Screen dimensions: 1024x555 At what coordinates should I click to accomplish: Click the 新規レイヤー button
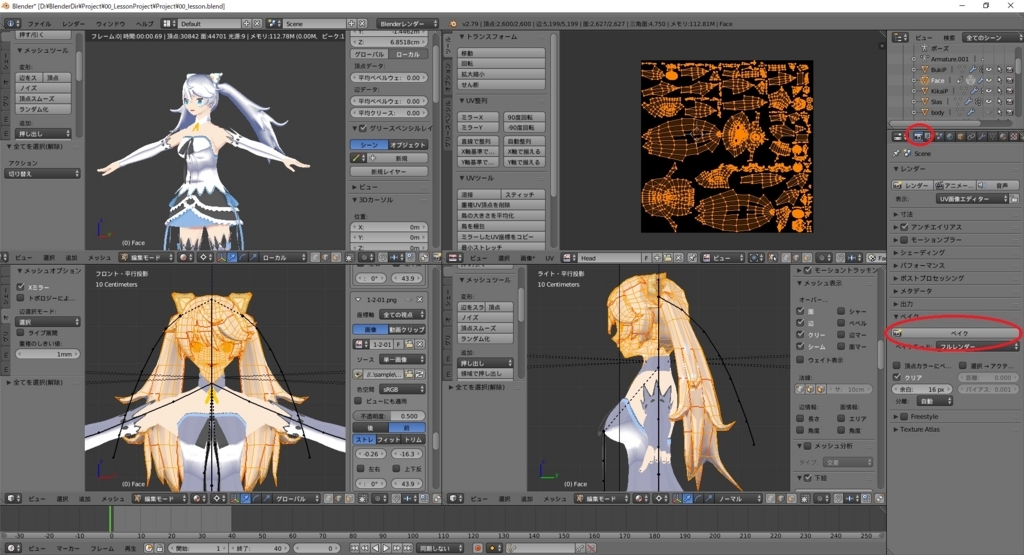pos(389,171)
